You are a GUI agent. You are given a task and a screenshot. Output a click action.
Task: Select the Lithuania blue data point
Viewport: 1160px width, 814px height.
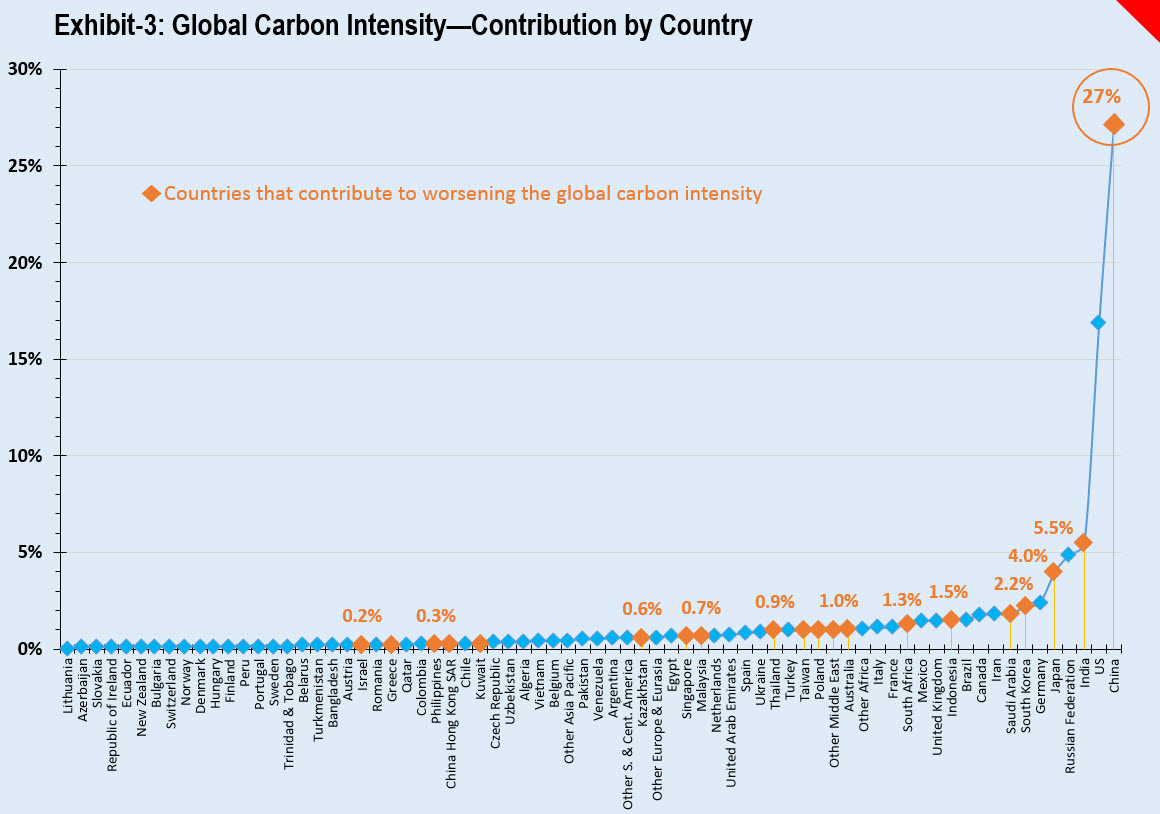point(67,648)
